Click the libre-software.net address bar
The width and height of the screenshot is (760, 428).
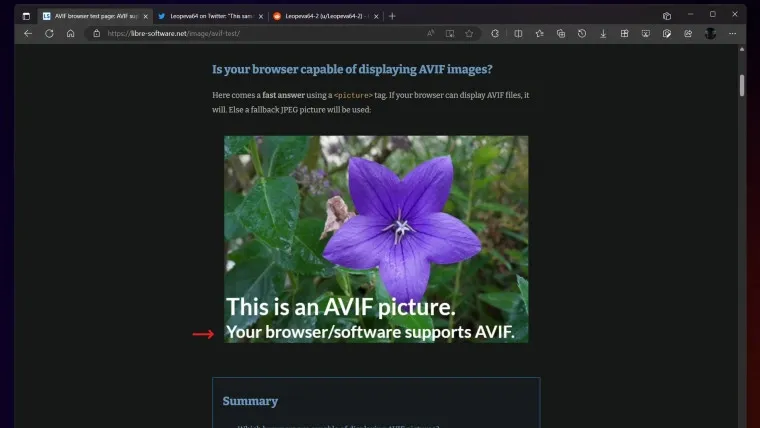tap(250, 33)
